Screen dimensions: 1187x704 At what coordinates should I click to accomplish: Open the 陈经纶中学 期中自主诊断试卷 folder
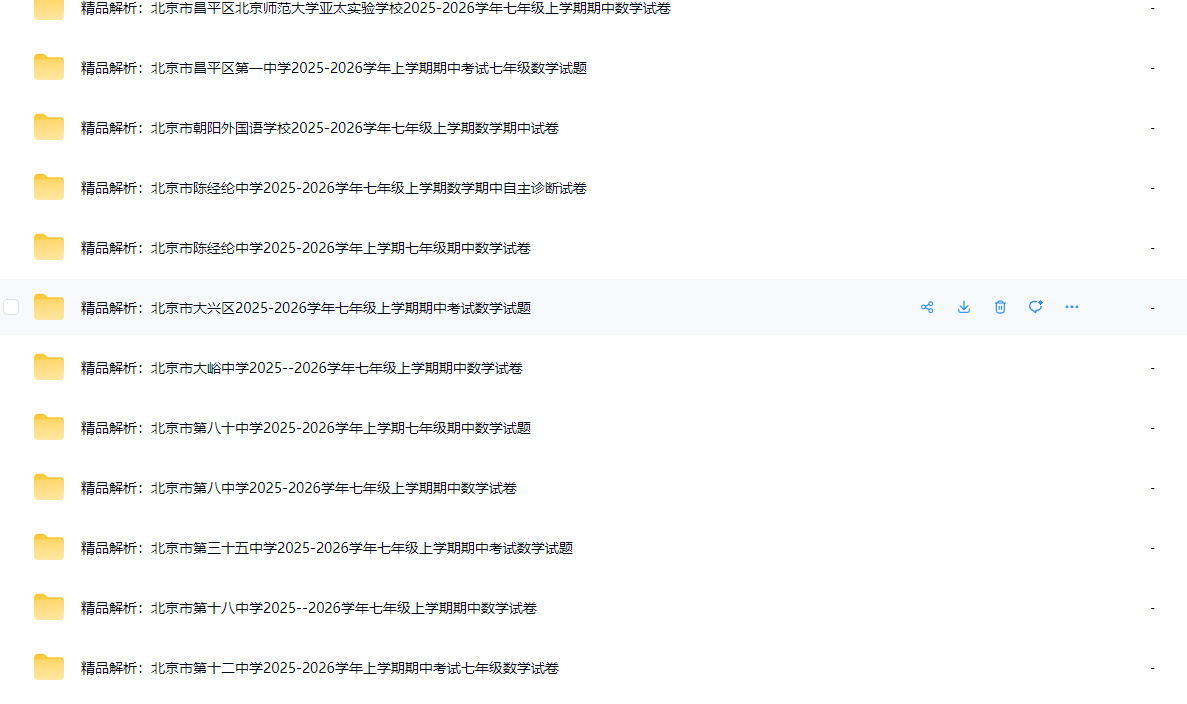pyautogui.click(x=333, y=188)
